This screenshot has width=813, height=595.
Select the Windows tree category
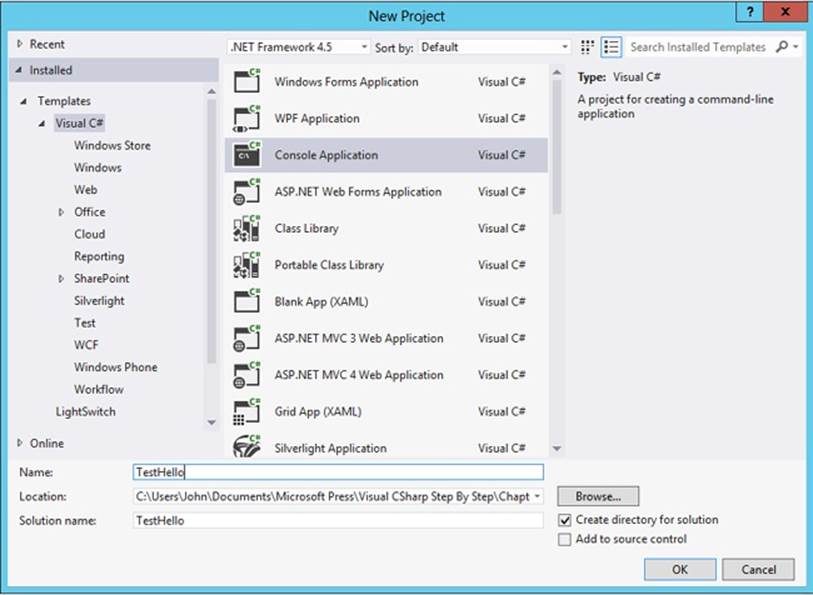pyautogui.click(x=97, y=167)
